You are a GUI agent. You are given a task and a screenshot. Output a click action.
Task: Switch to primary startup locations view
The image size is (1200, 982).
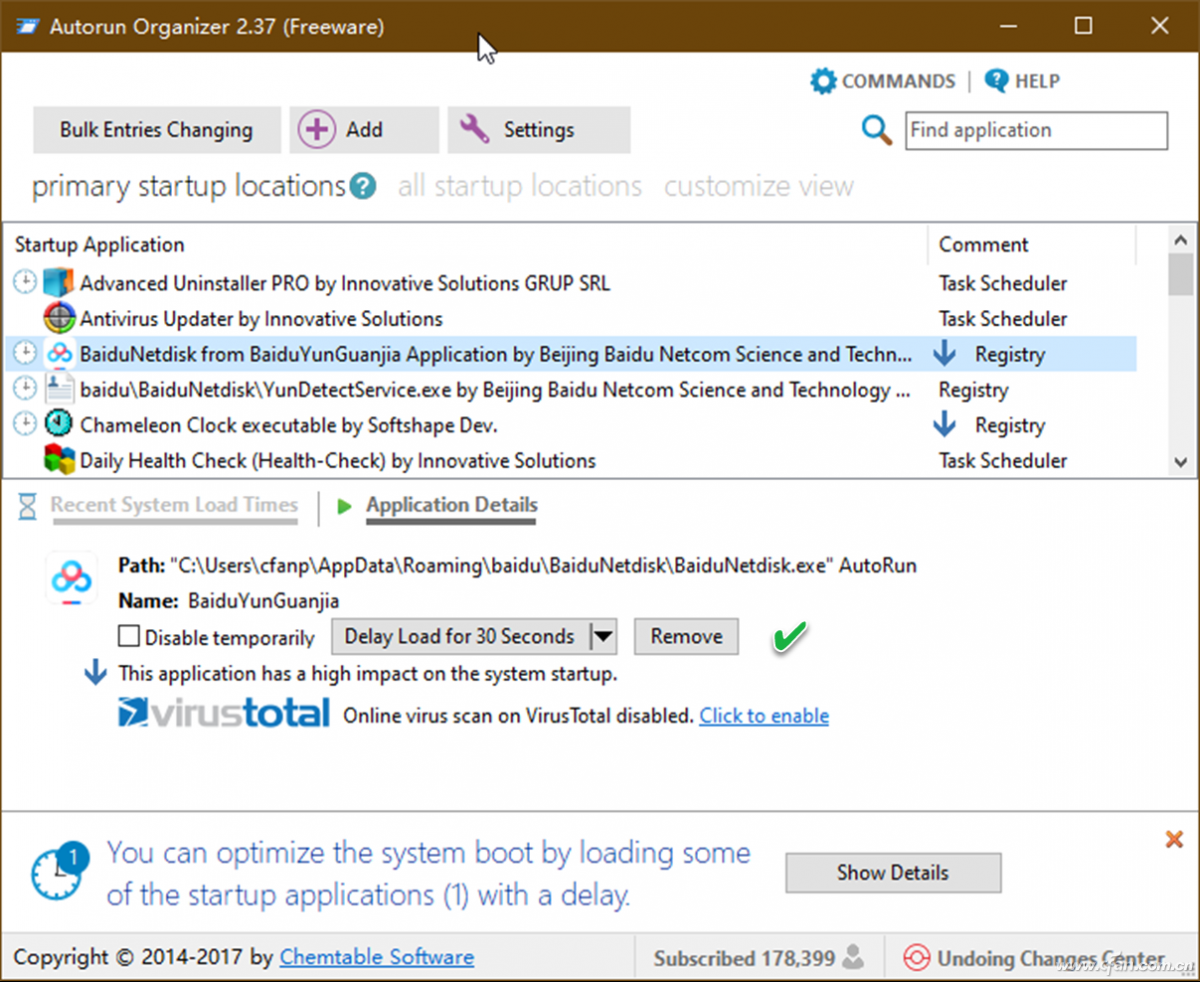tap(189, 186)
